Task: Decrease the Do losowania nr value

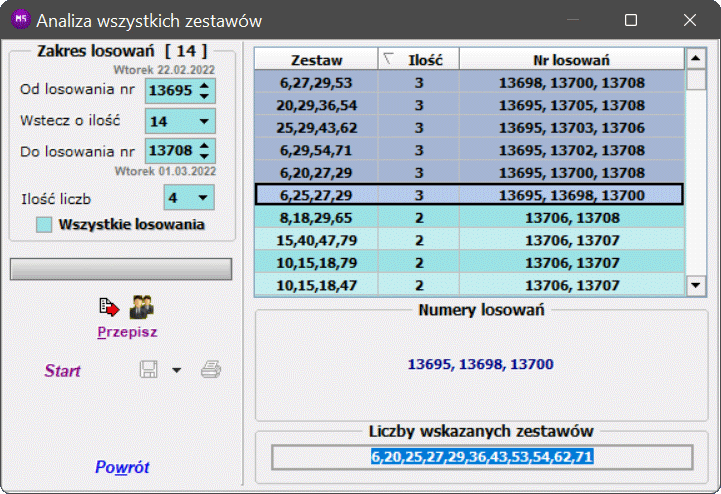Action: (x=205, y=157)
